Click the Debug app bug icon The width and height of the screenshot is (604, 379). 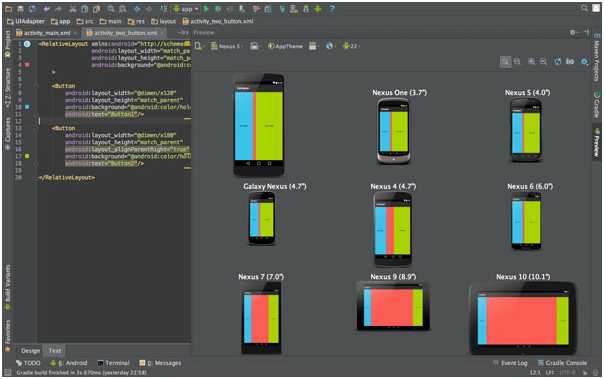[x=218, y=8]
